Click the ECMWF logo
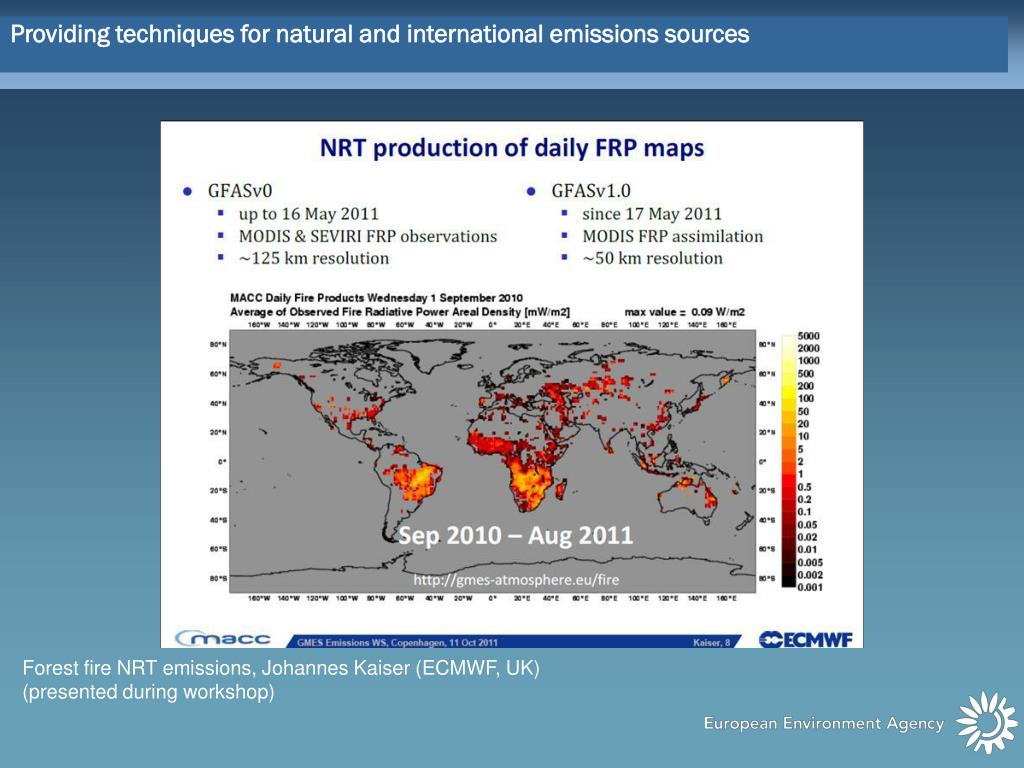This screenshot has height=768, width=1024. [x=805, y=639]
